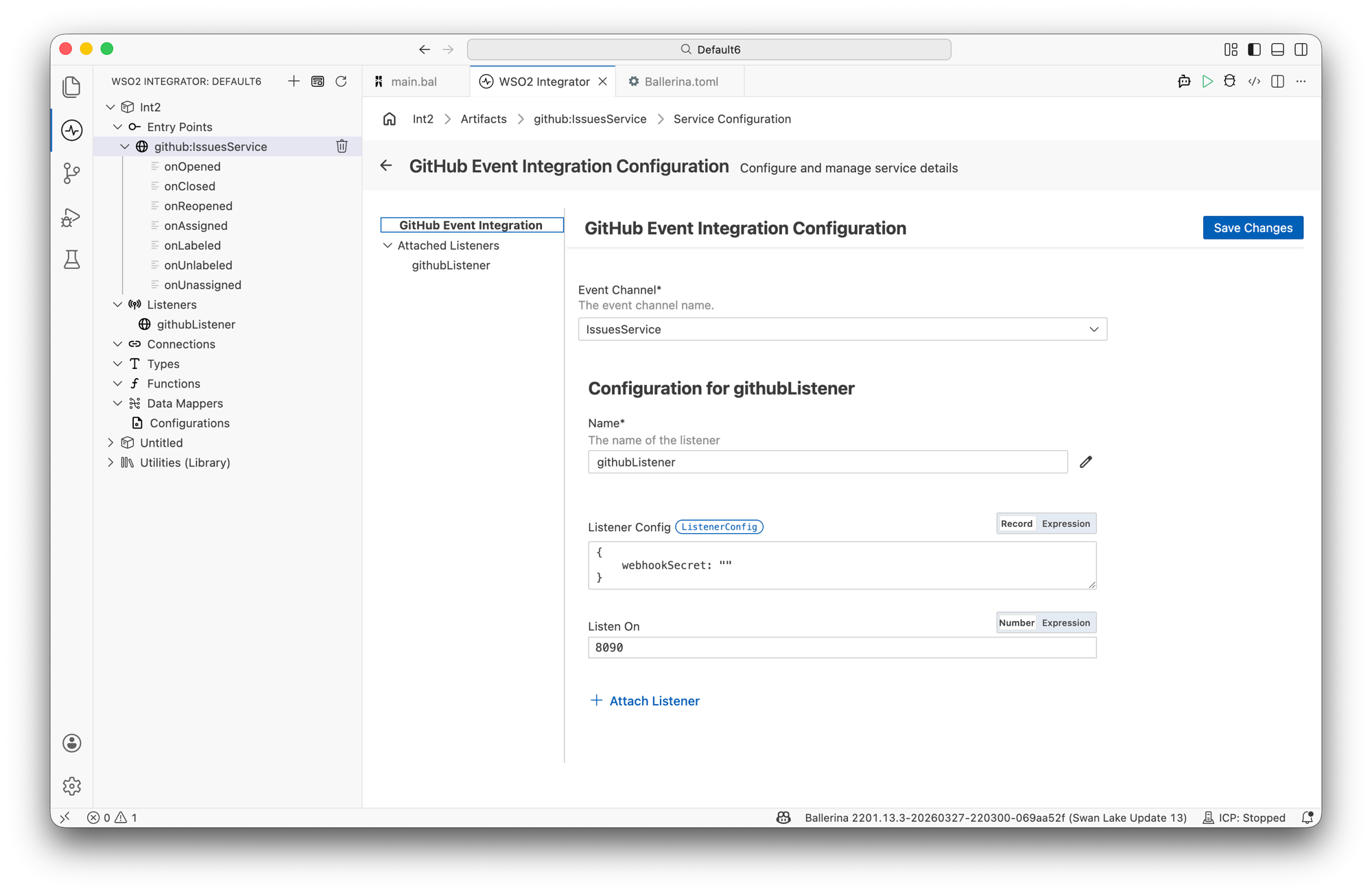Navigate back with title bar arrow
This screenshot has height=894, width=1372.
click(425, 49)
